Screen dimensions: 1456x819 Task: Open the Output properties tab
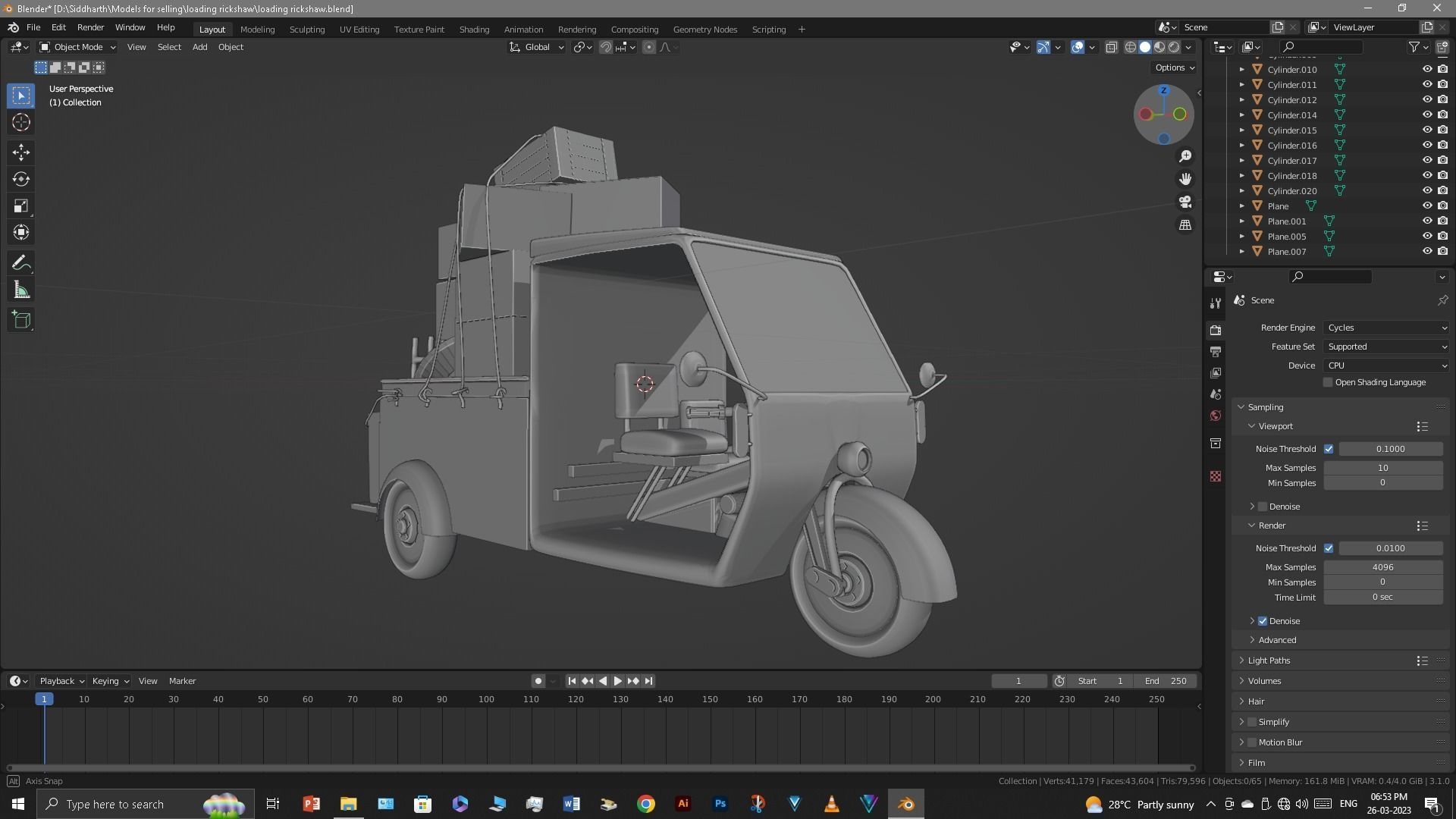tap(1216, 352)
